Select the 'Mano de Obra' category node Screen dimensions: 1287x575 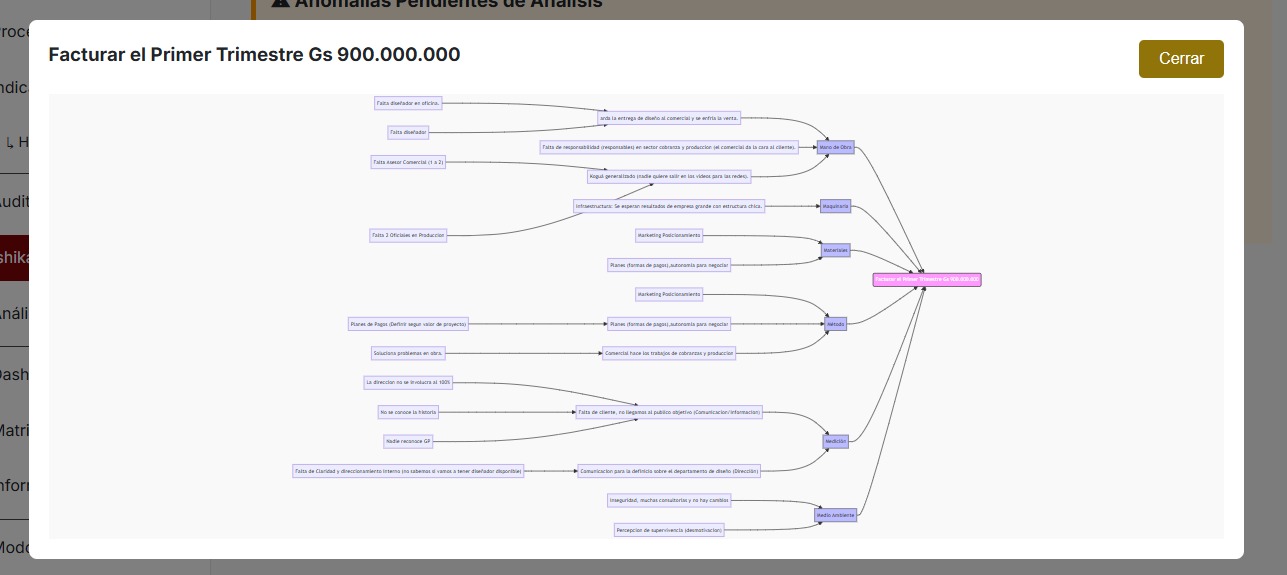tap(836, 147)
